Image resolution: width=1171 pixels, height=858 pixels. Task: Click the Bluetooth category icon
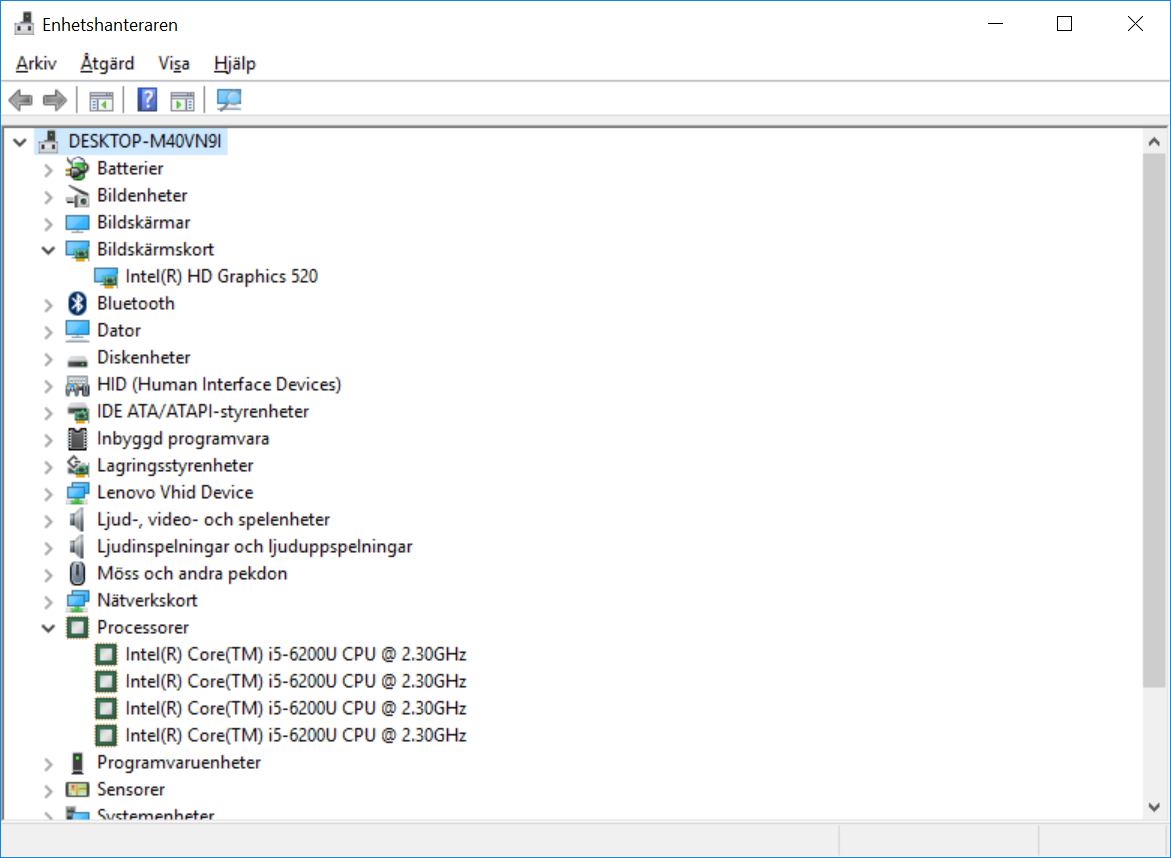click(x=76, y=303)
